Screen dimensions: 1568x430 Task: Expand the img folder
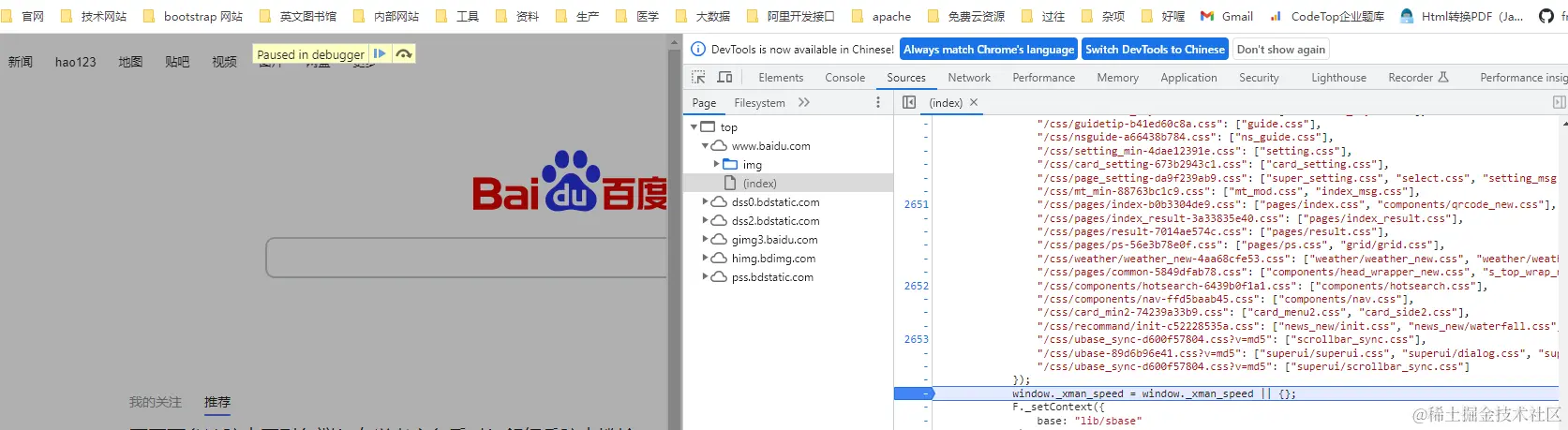click(x=717, y=164)
